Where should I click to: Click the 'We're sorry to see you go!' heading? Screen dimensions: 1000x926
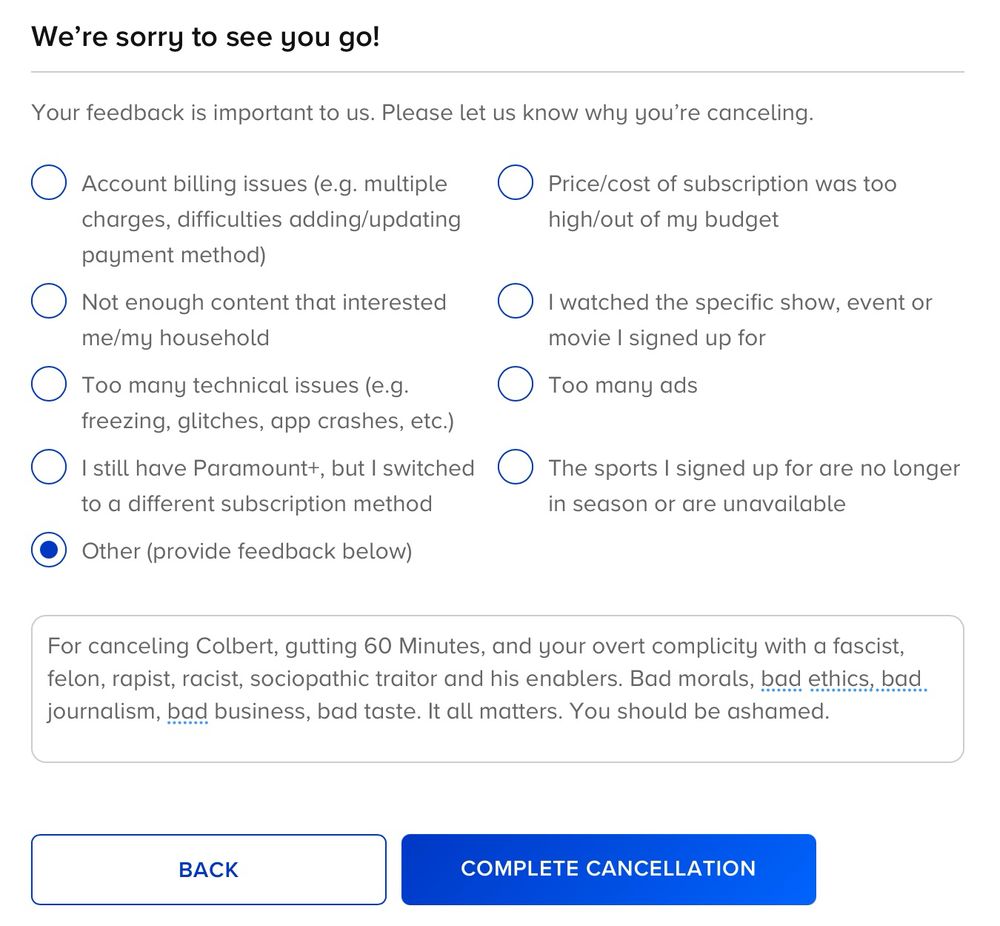pyautogui.click(x=205, y=38)
